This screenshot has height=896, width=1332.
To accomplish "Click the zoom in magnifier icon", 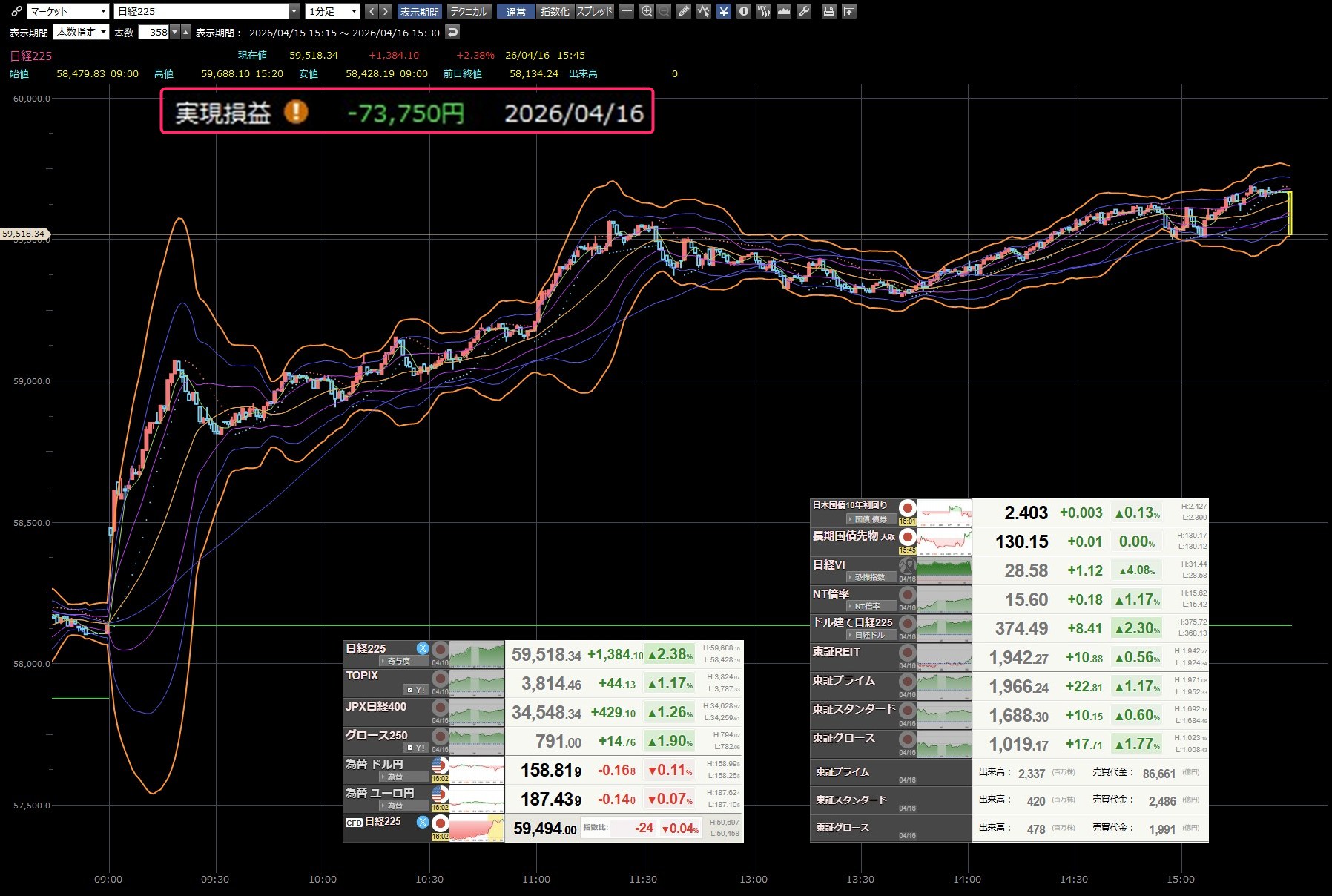I will [647, 11].
